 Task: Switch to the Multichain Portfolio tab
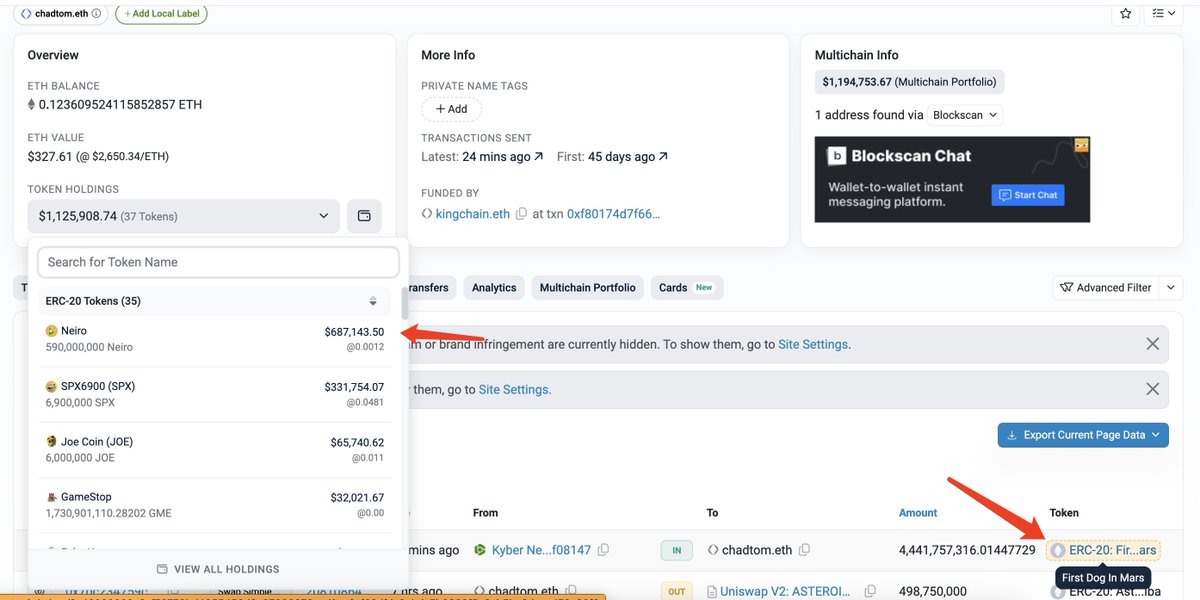(587, 288)
